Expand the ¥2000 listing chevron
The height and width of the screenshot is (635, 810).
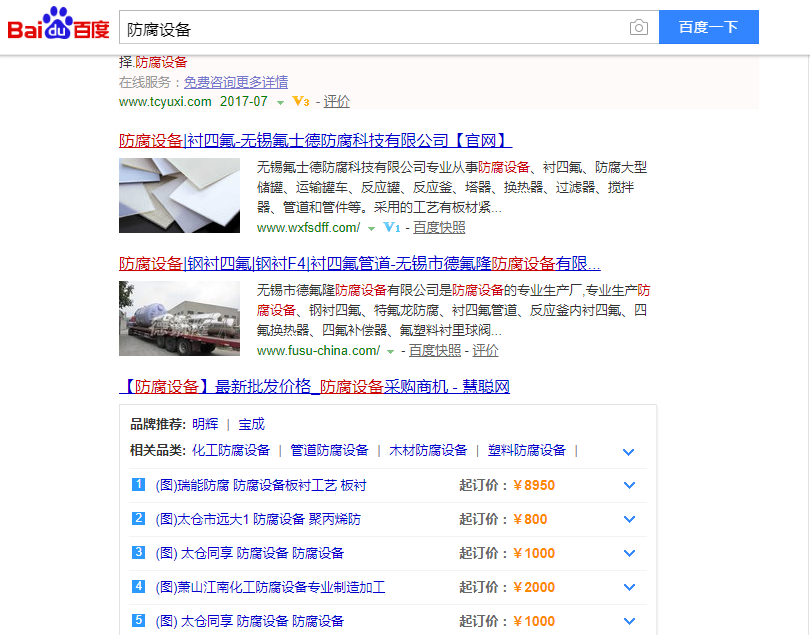pos(628,588)
